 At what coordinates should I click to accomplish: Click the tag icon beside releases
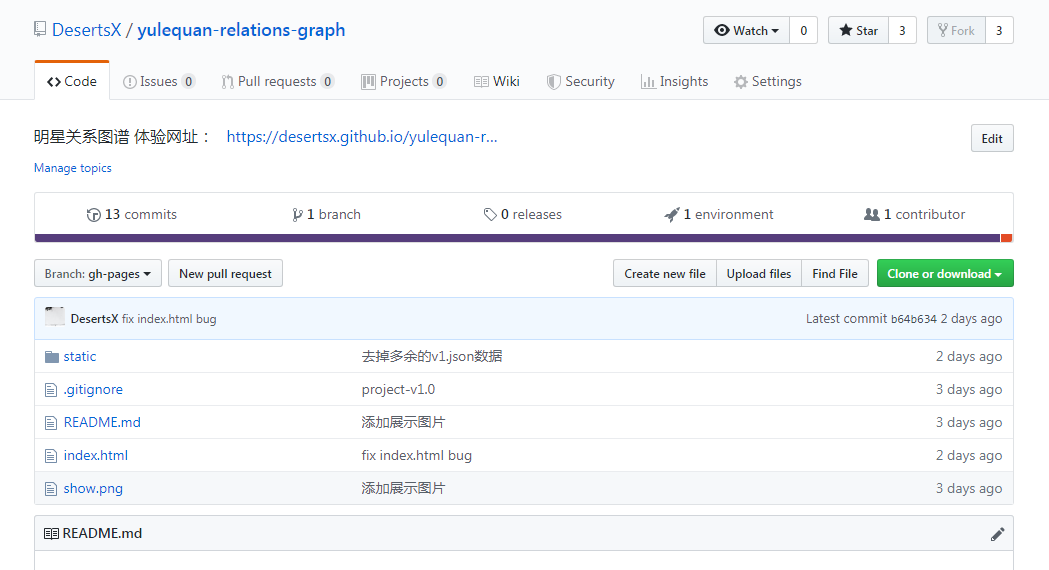click(x=490, y=214)
